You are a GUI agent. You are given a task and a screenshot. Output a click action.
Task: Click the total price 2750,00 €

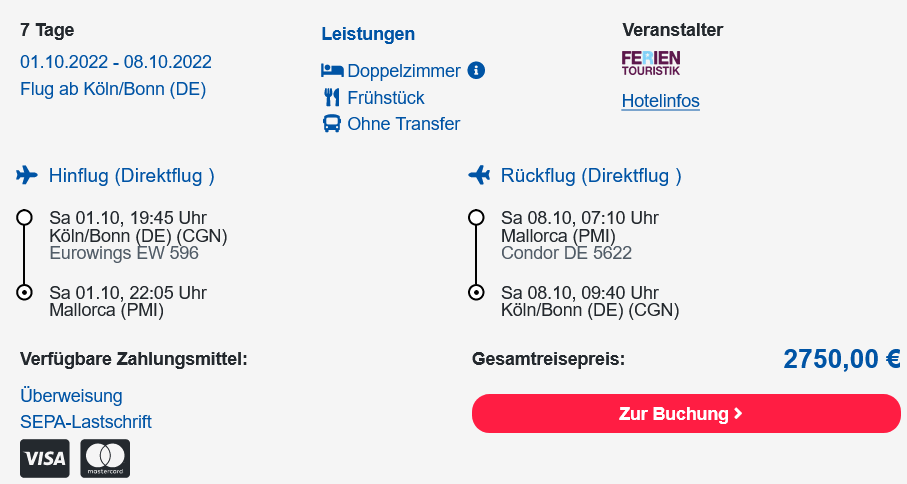(x=842, y=359)
